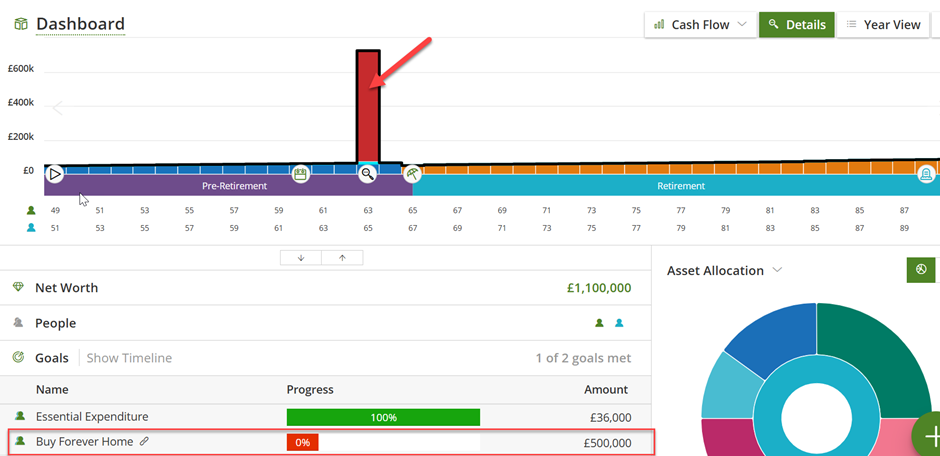Screen dimensions: 940x456
Task: Click the blue person icon beside ages
Action: click(x=31, y=228)
